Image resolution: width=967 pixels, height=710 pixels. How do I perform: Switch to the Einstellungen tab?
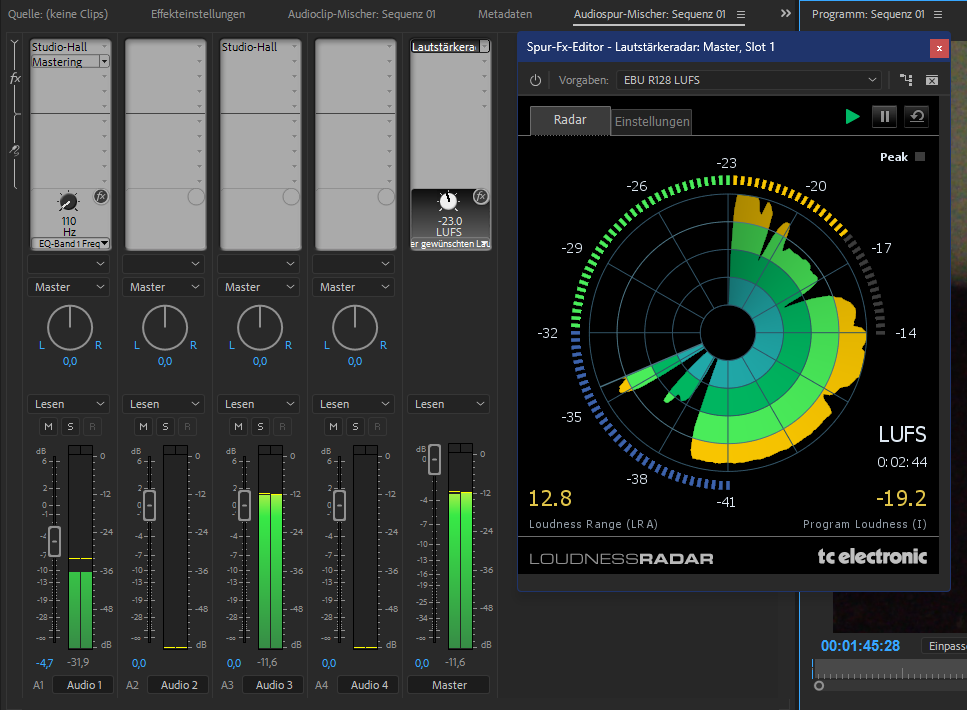coord(651,121)
